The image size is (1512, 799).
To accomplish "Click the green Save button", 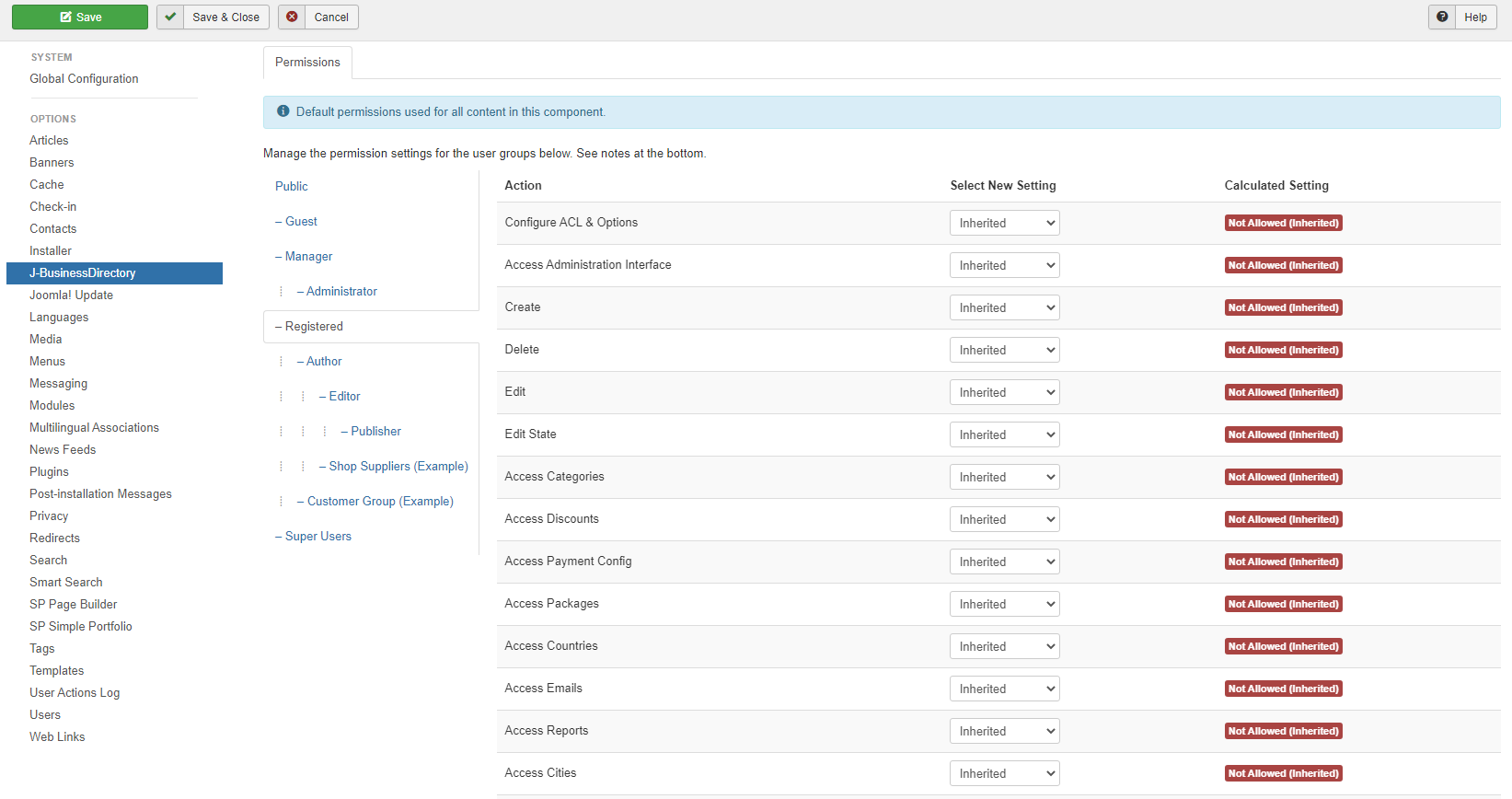I will 80,17.
